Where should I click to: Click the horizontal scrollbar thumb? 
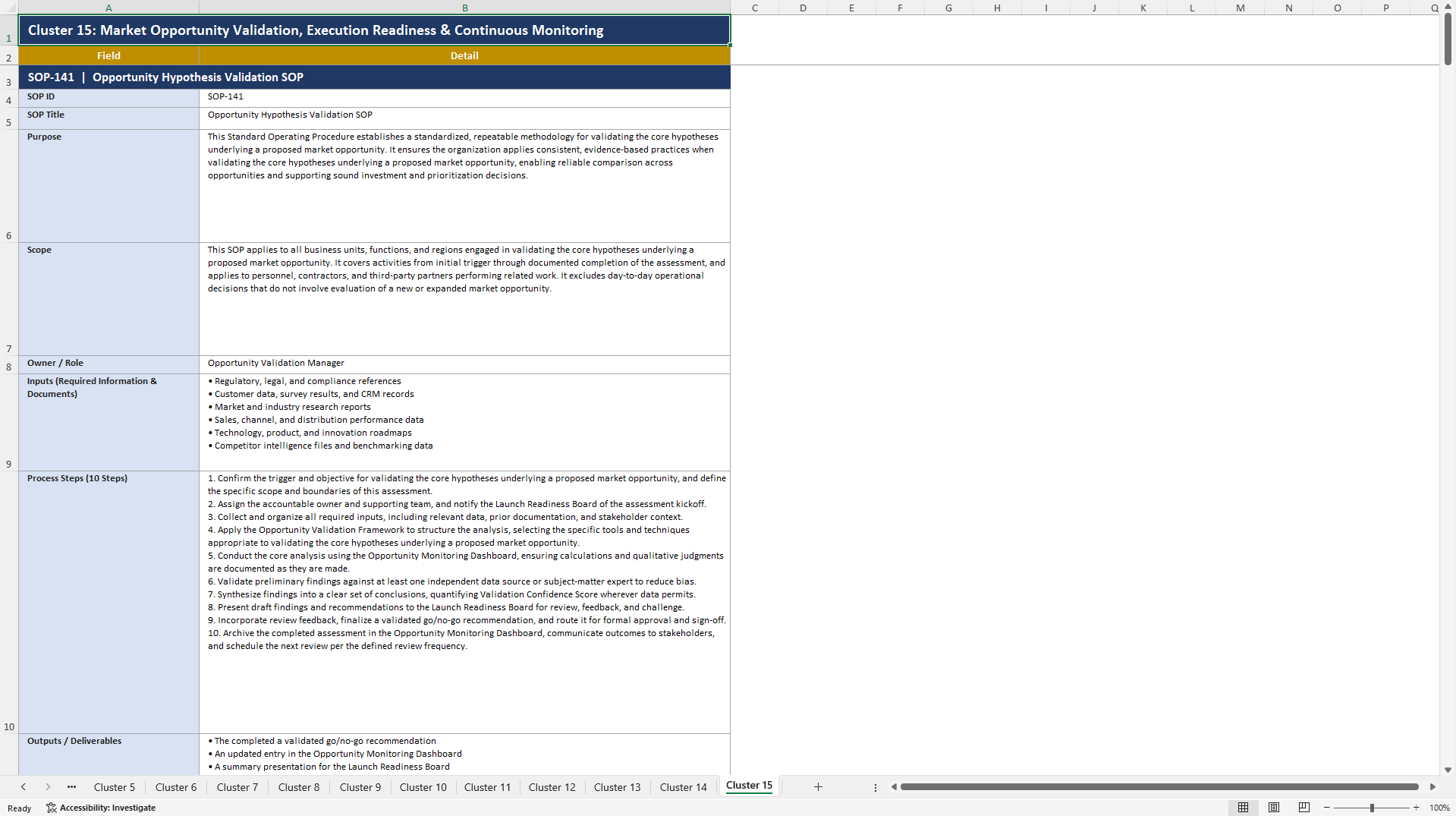click(1159, 787)
